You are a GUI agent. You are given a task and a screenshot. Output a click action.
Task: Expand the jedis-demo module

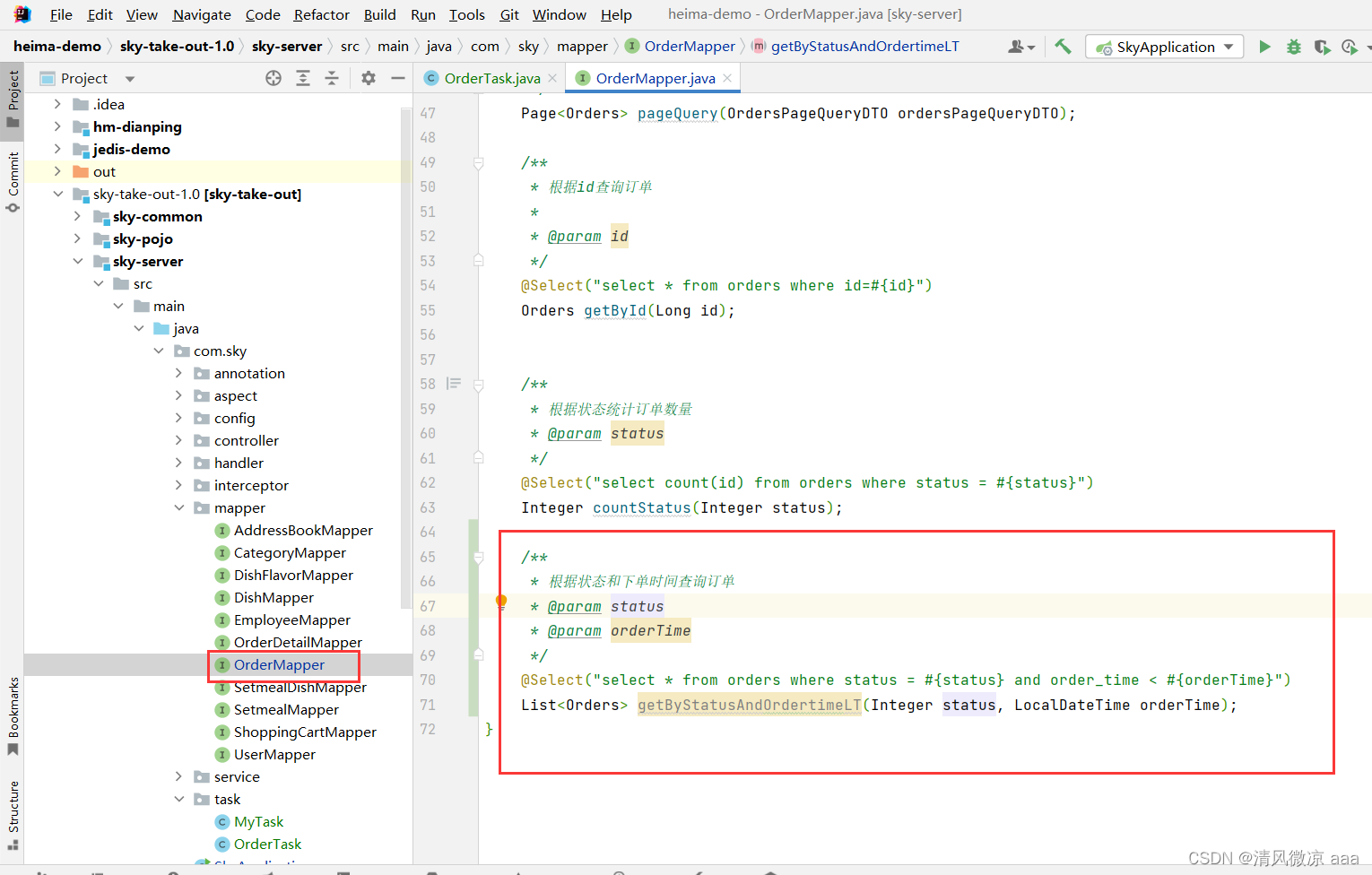click(57, 149)
